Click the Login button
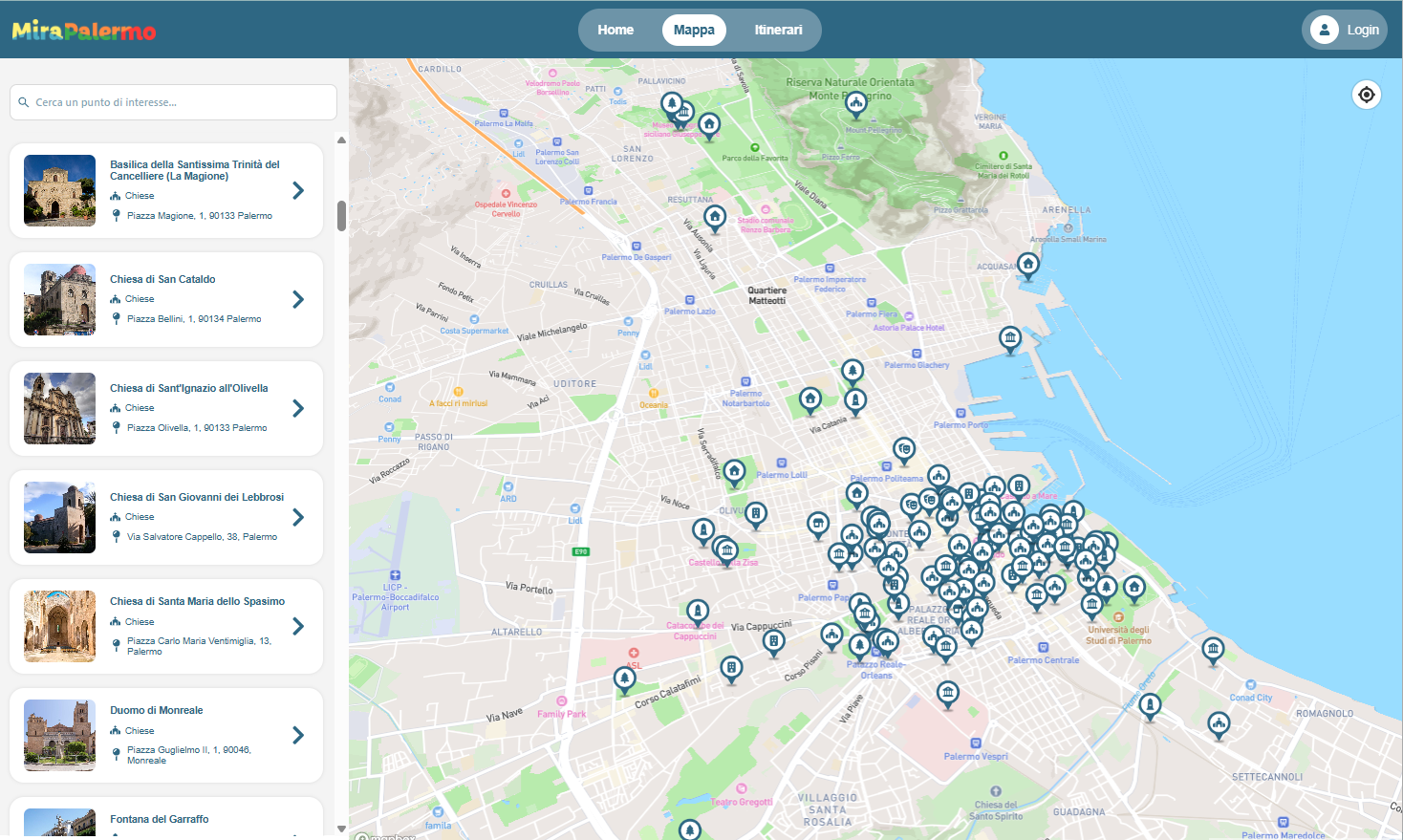Screen dimensions: 1403x840 tap(1344, 29)
